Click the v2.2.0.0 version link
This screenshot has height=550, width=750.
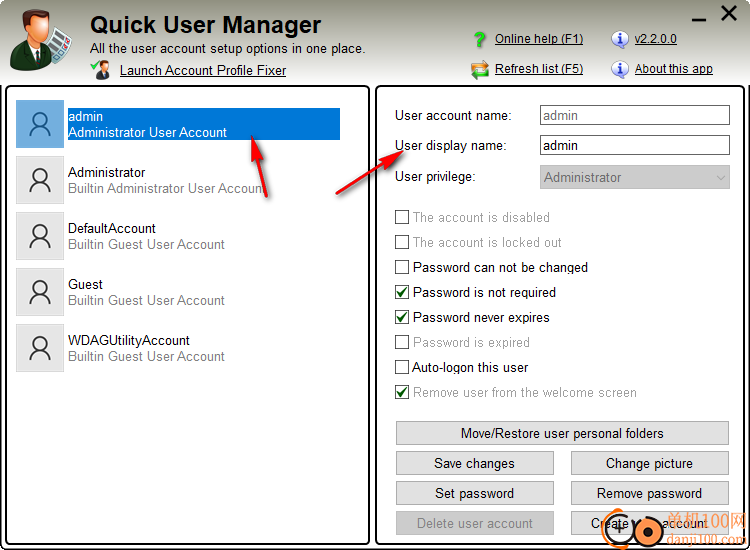656,39
